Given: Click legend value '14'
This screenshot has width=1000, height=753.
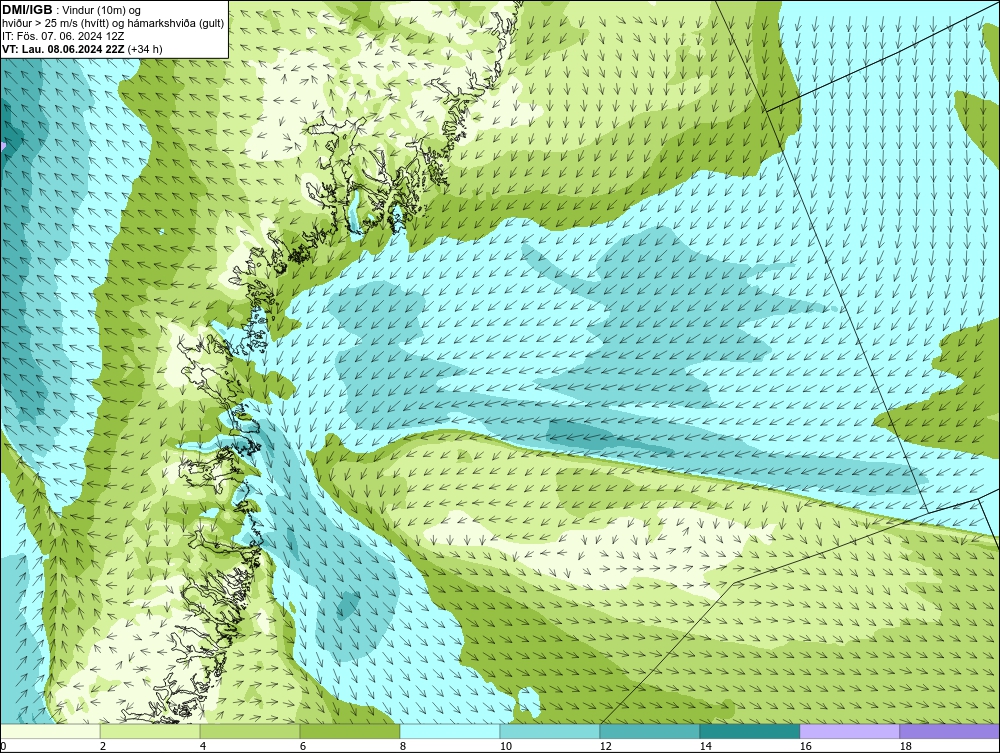Looking at the screenshot, I should click(x=705, y=746).
